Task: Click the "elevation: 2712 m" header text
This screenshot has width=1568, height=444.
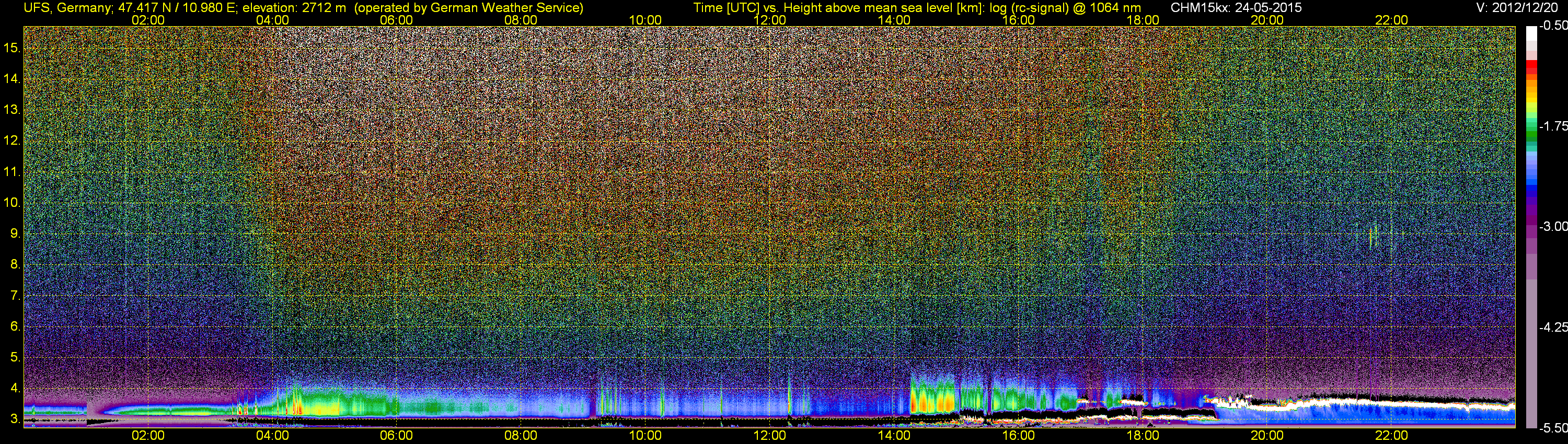Action: tap(294, 7)
